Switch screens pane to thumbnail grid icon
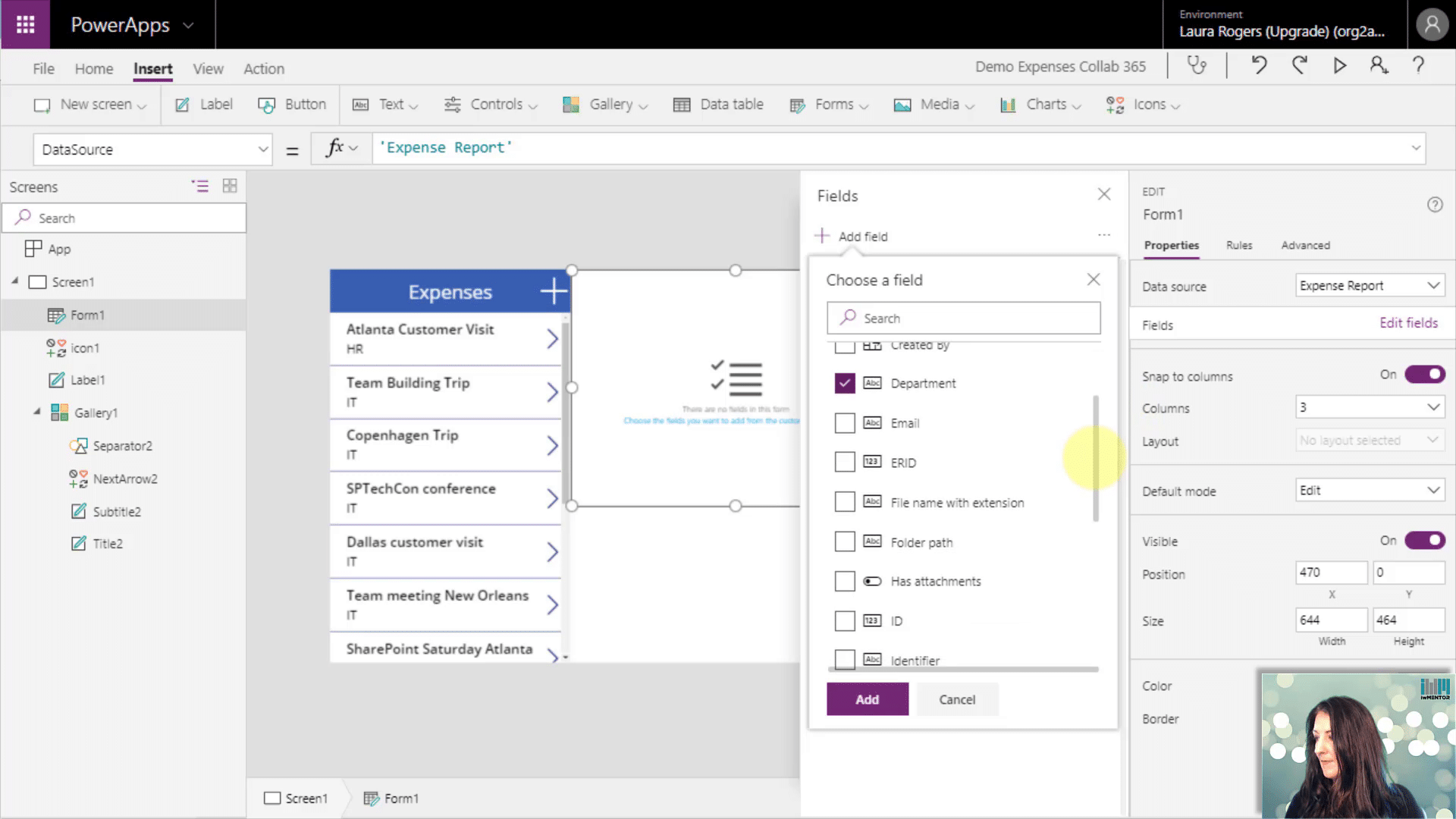Image resolution: width=1456 pixels, height=819 pixels. coord(230,186)
